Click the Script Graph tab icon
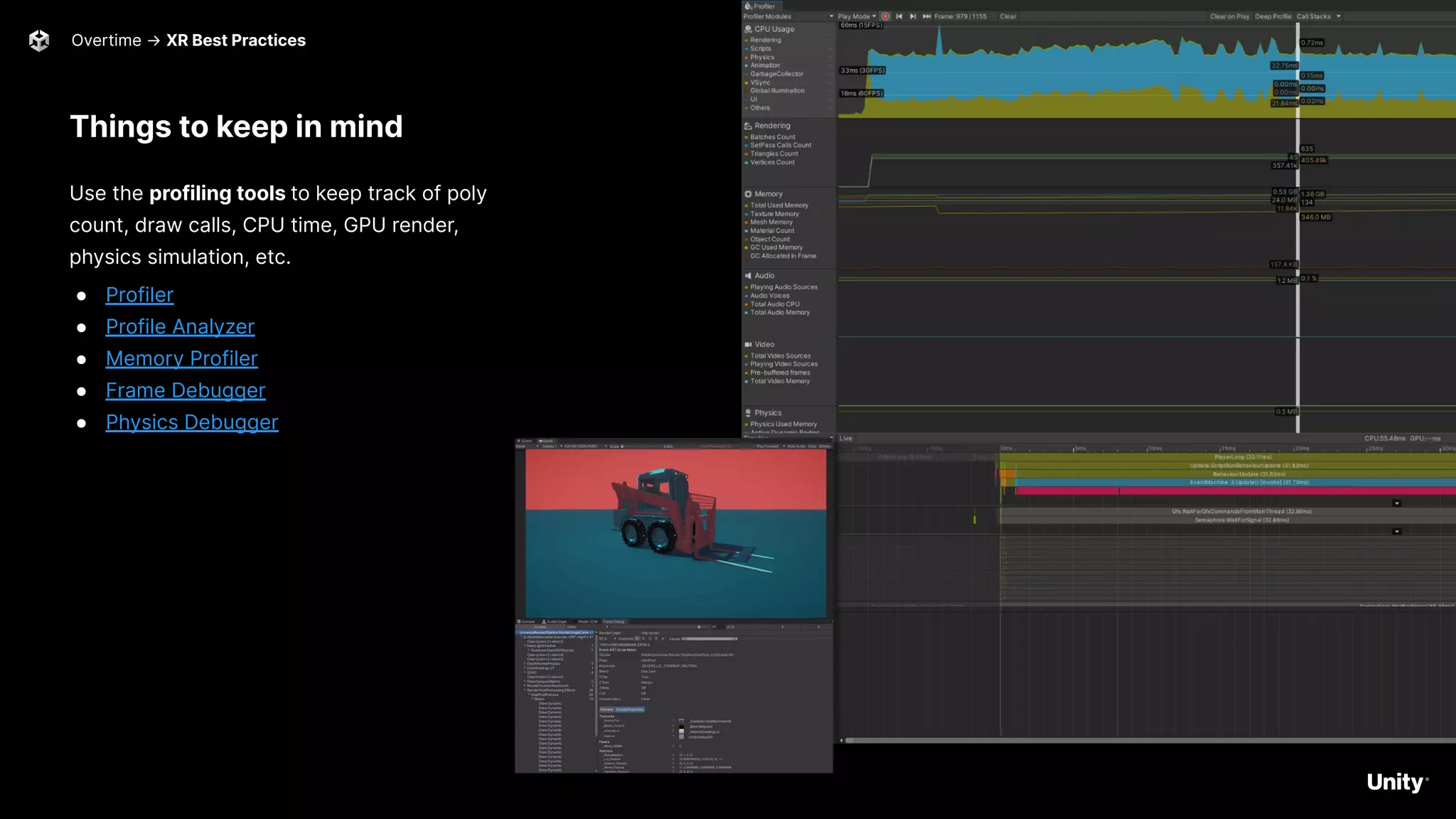Image resolution: width=1456 pixels, height=819 pixels. pyautogui.click(x=544, y=621)
